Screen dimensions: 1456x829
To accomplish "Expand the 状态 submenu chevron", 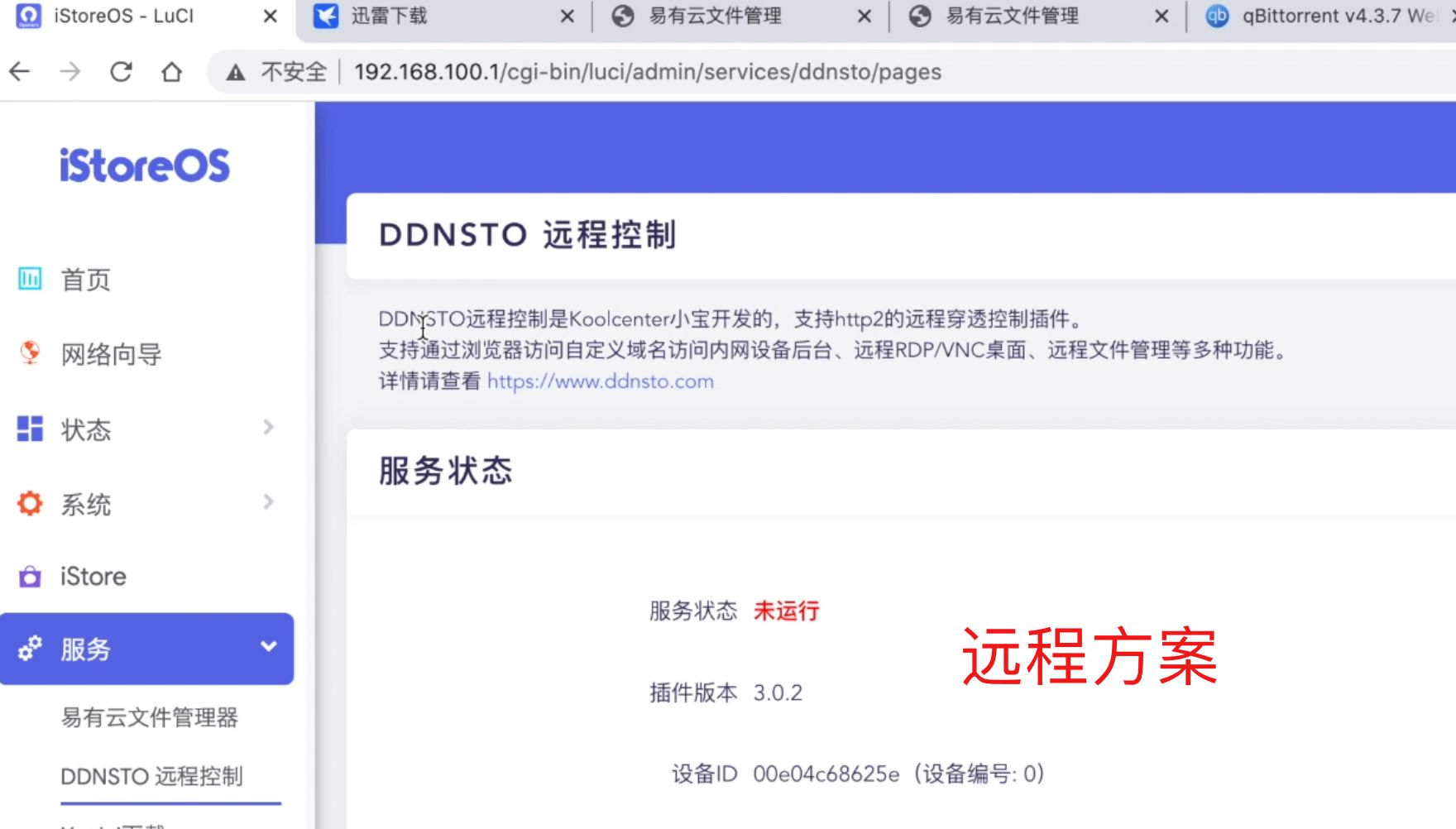I will [x=268, y=427].
